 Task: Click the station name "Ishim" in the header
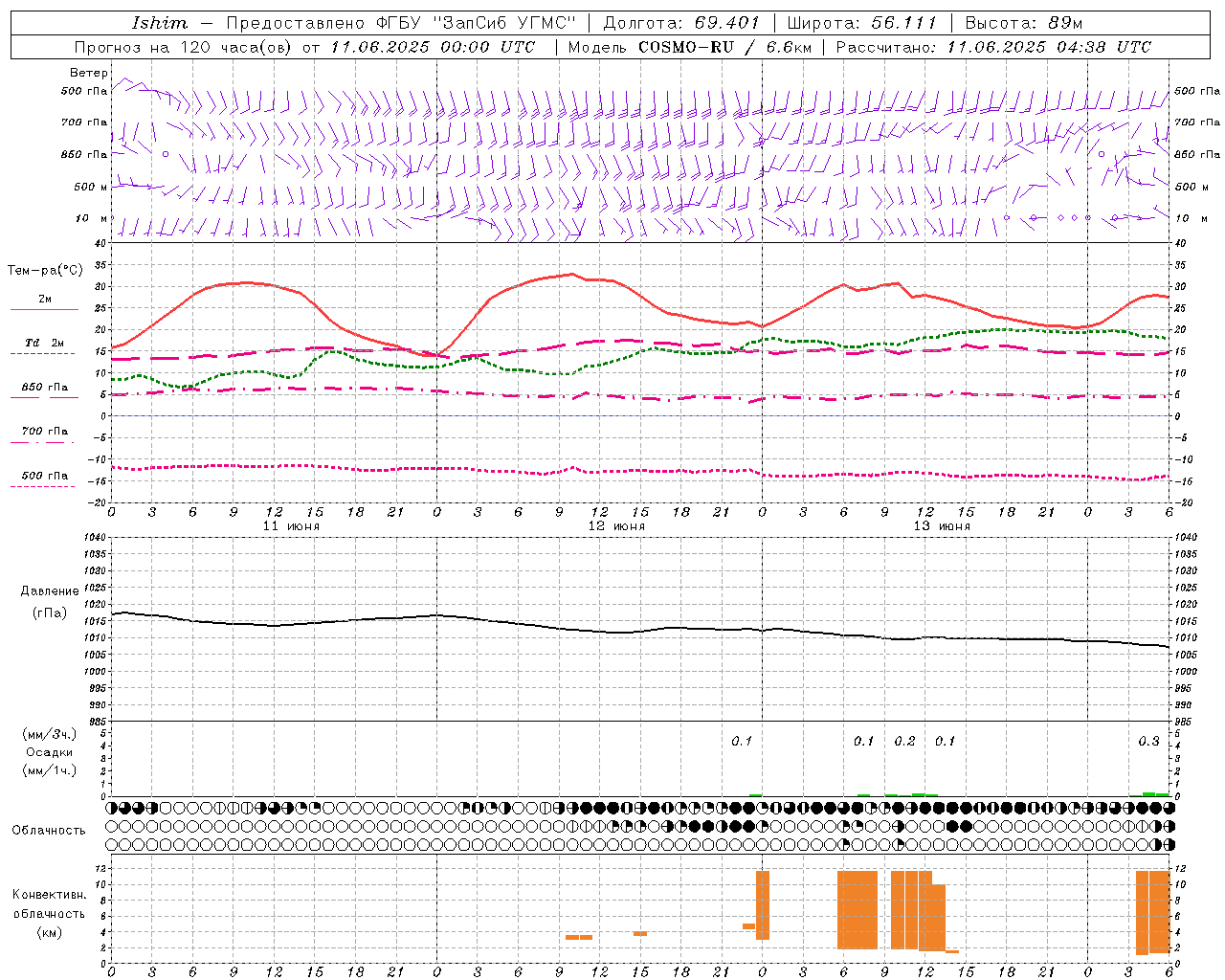click(x=160, y=23)
